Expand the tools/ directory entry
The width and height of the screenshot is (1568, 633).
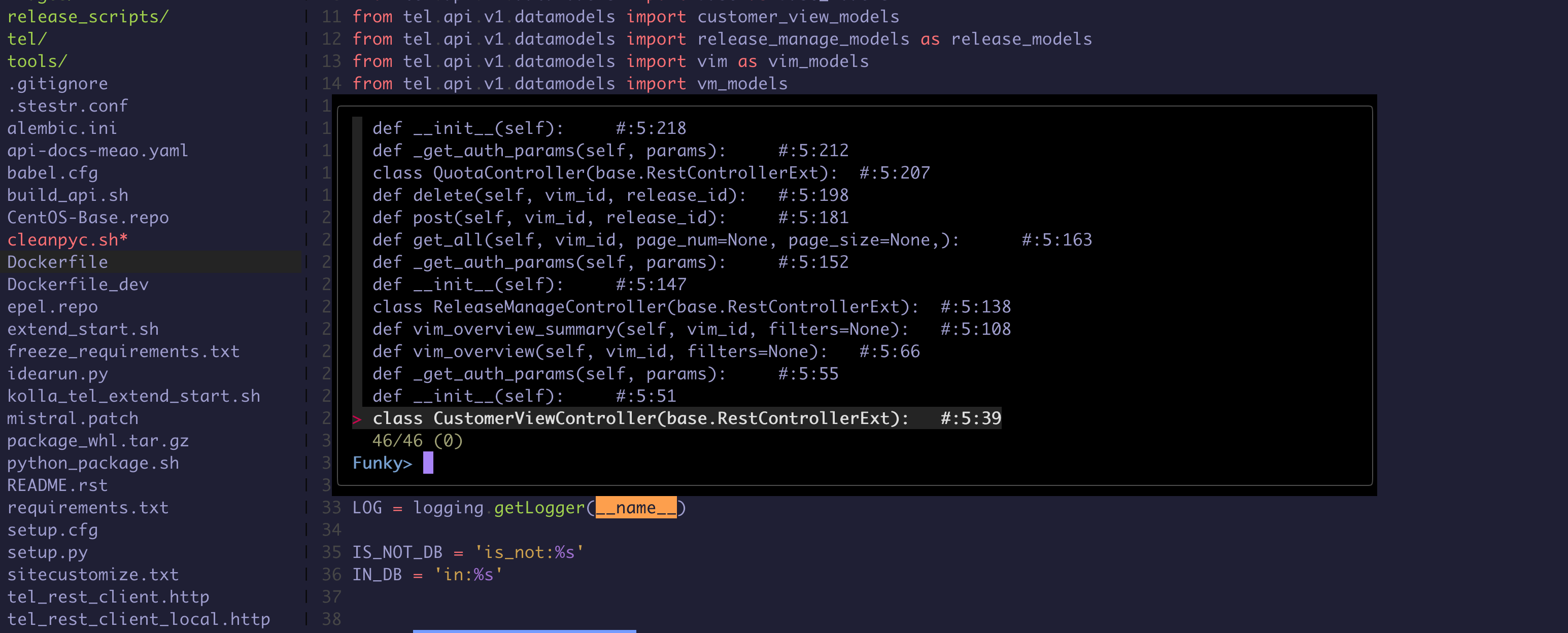[x=37, y=61]
